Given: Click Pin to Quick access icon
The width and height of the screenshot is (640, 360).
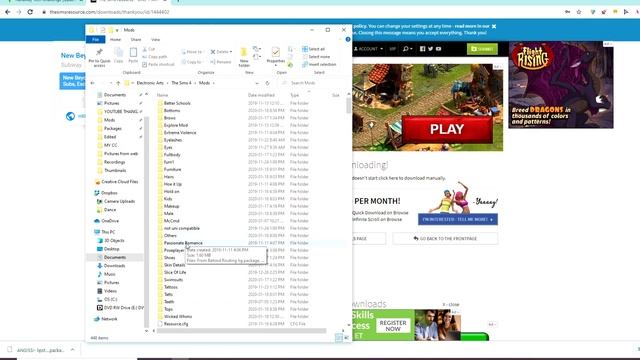Looking at the screenshot, I should coord(99,52).
